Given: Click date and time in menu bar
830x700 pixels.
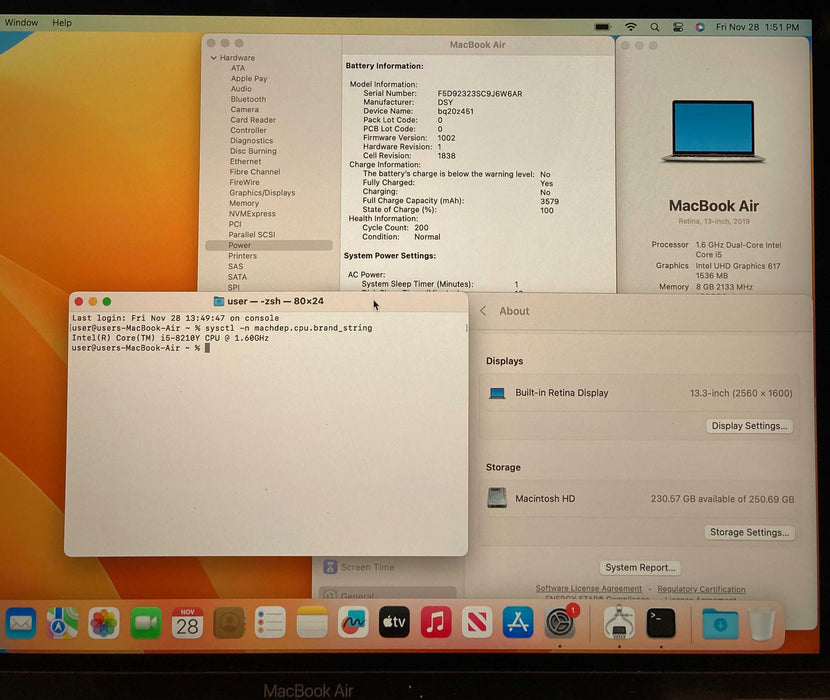Looking at the screenshot, I should tap(757, 27).
